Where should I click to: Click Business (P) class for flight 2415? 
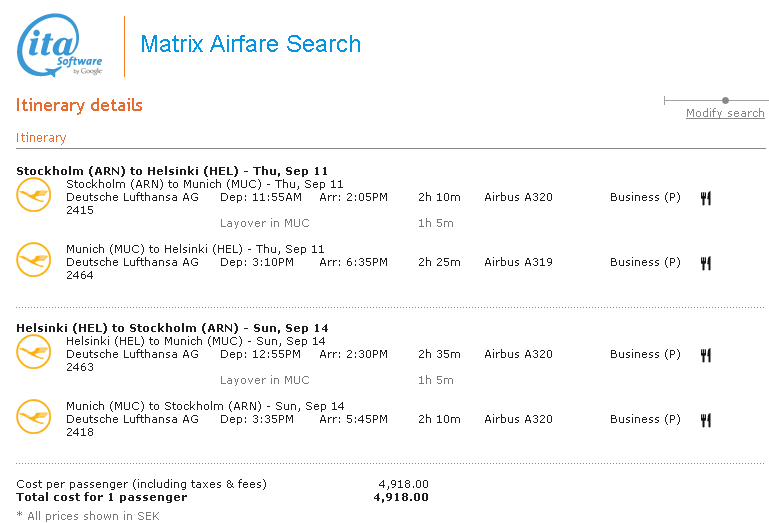645,197
